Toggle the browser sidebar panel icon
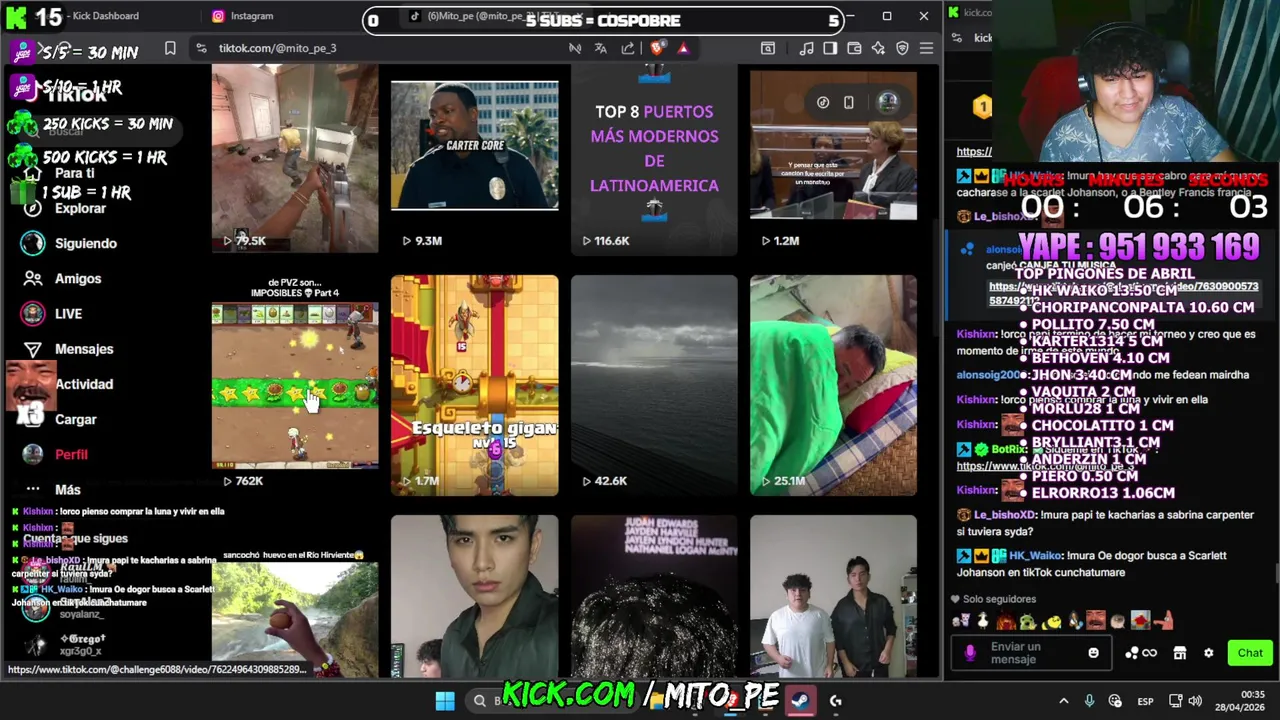This screenshot has width=1280, height=720. (x=830, y=48)
